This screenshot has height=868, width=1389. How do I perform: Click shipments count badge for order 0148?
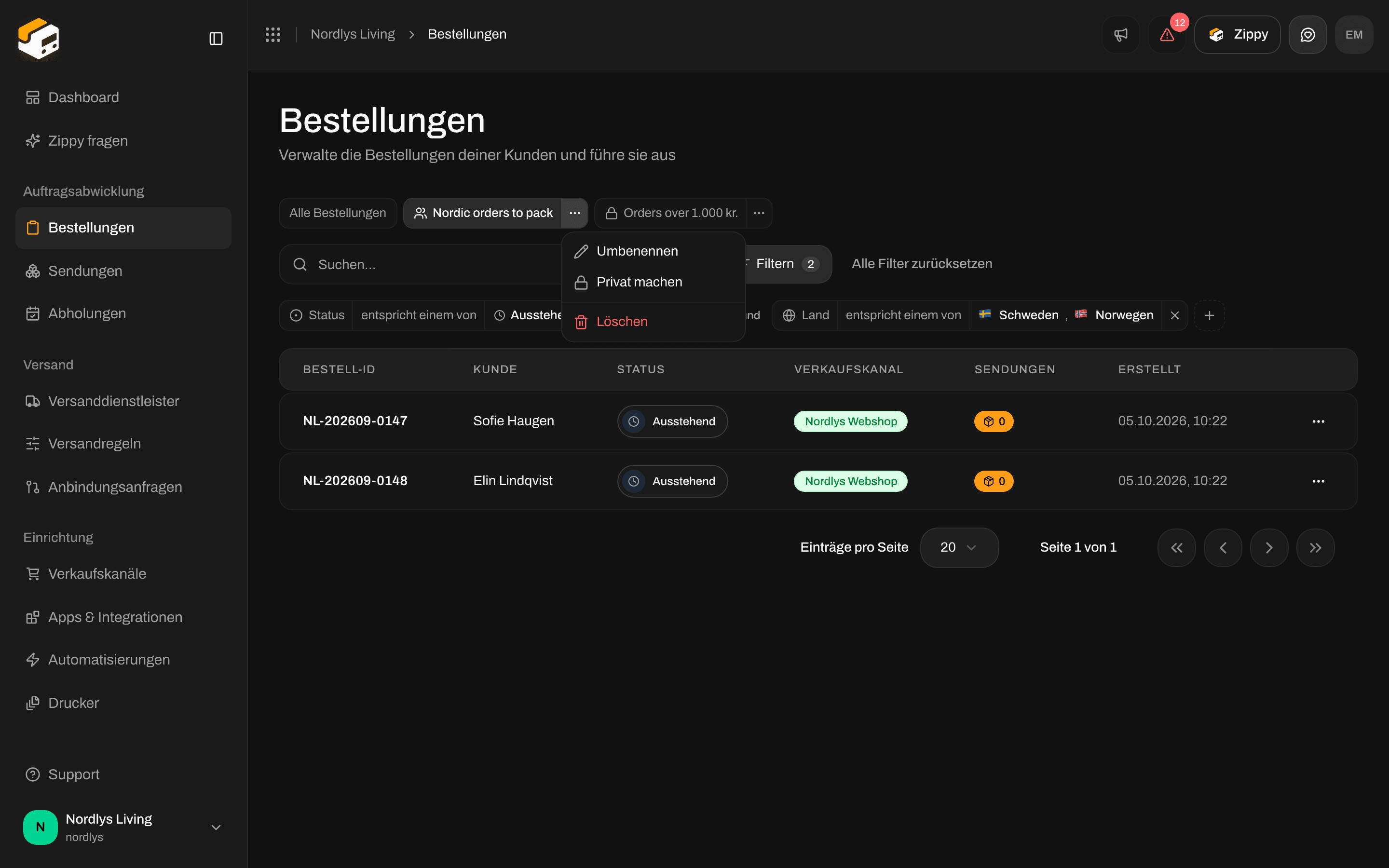pos(994,481)
